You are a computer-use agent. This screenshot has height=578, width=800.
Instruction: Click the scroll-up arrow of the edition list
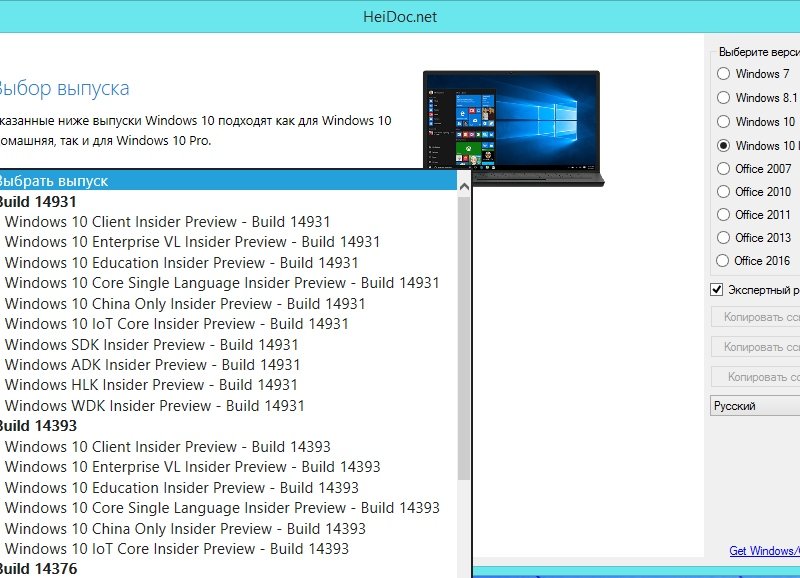pos(464,187)
